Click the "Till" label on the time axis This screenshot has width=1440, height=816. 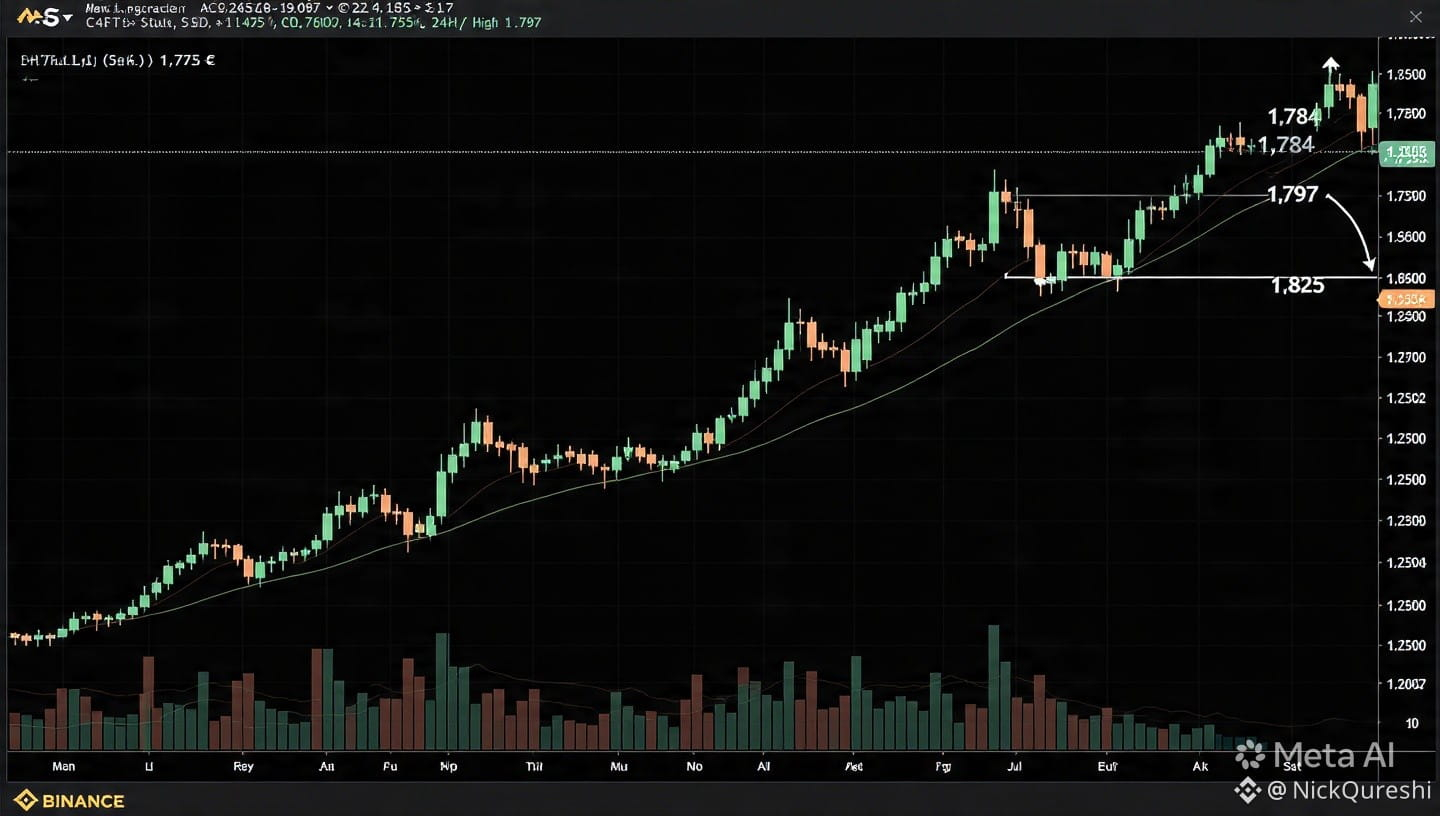(x=534, y=767)
